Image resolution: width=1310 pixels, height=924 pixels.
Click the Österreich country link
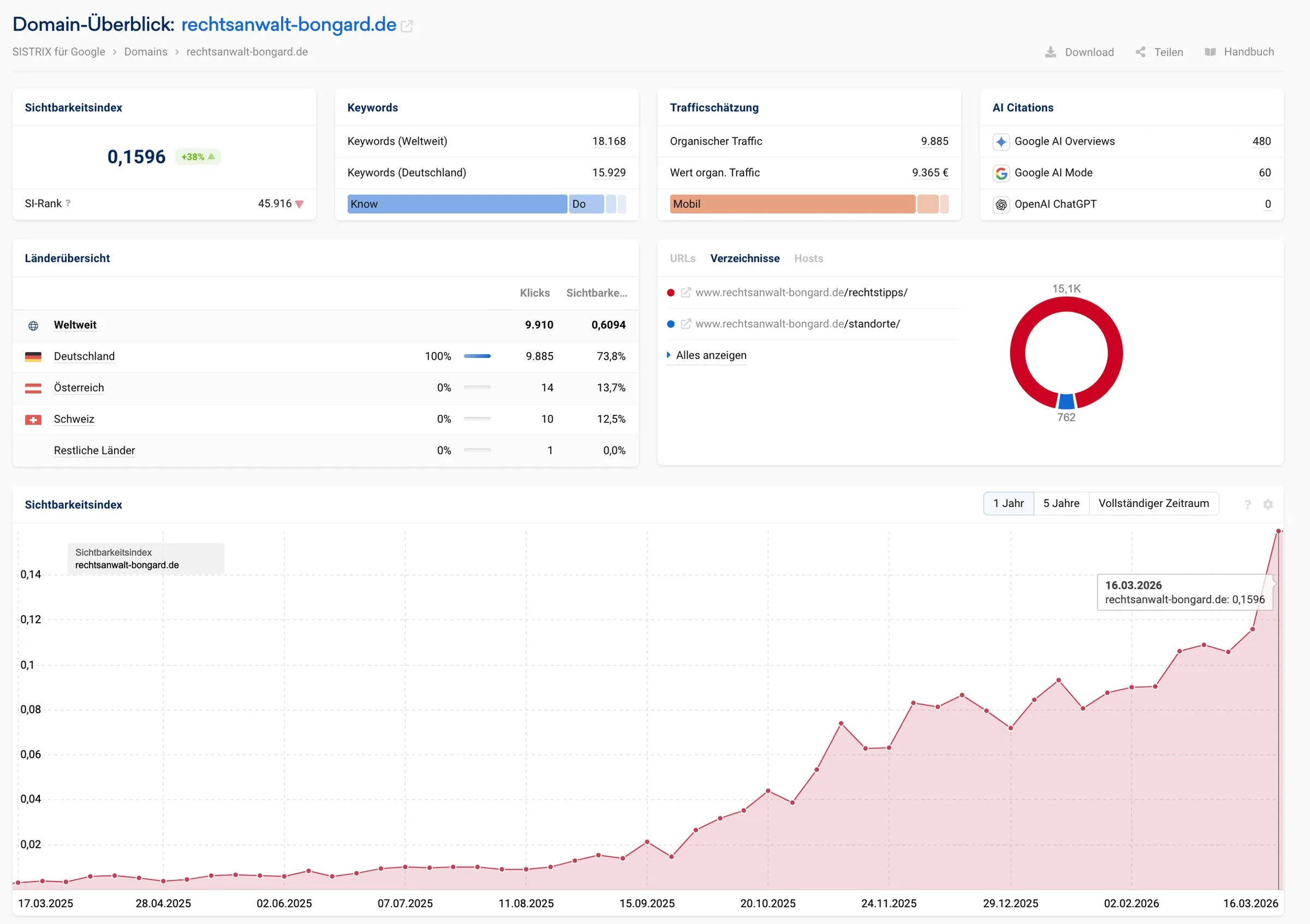[x=79, y=388]
